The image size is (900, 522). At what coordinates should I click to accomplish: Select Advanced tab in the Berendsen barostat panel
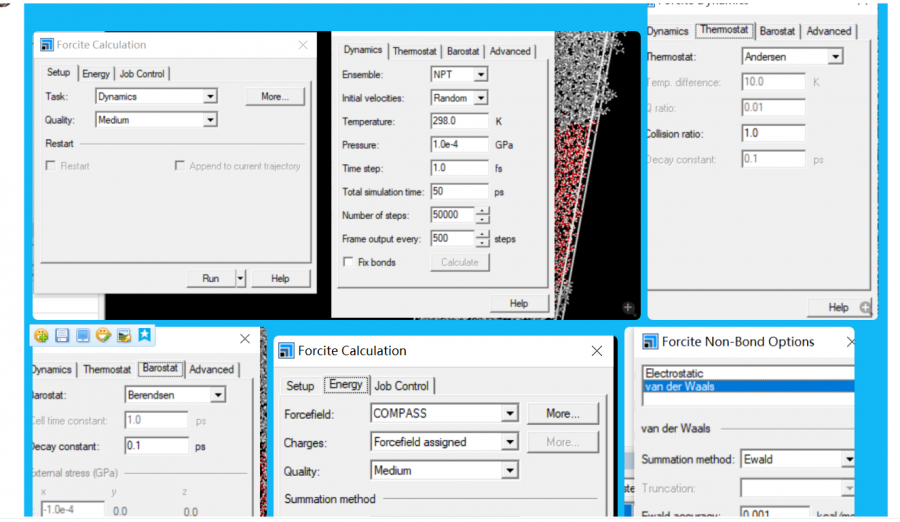tap(211, 369)
